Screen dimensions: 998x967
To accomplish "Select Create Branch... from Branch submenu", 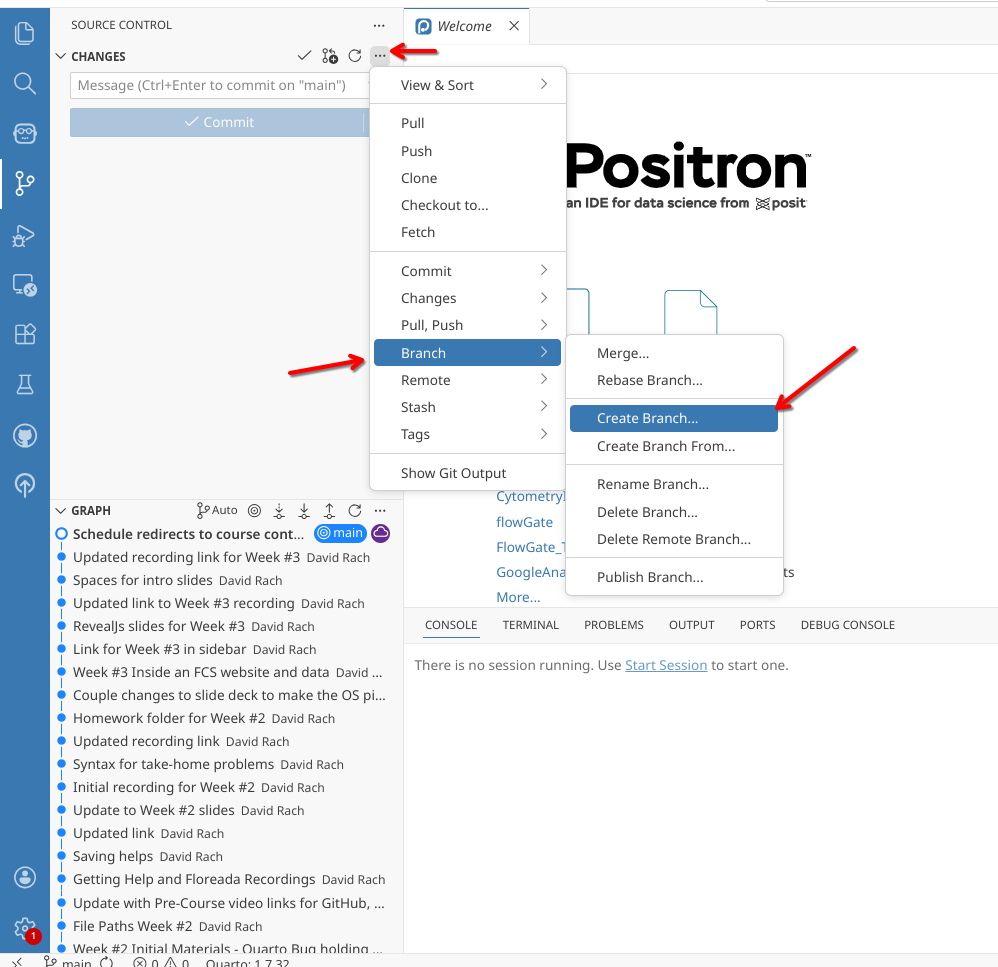I will tap(673, 419).
